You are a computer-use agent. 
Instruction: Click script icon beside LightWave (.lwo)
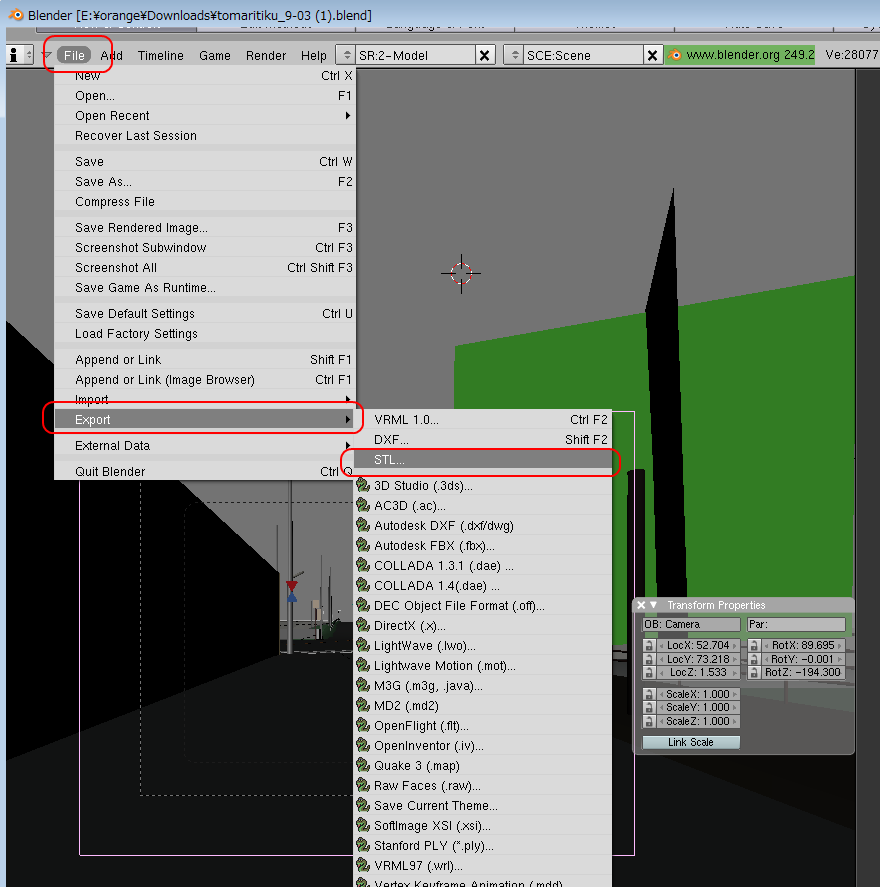(x=363, y=645)
